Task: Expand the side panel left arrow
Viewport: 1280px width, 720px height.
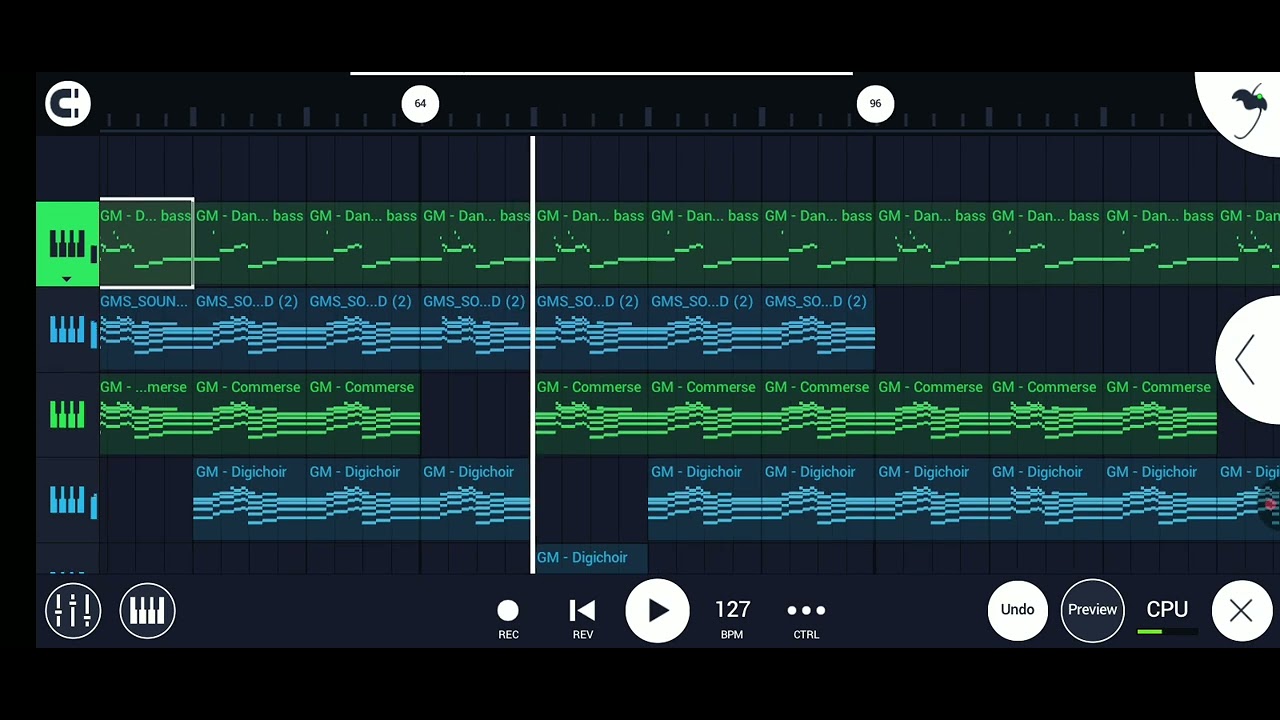Action: click(1246, 360)
